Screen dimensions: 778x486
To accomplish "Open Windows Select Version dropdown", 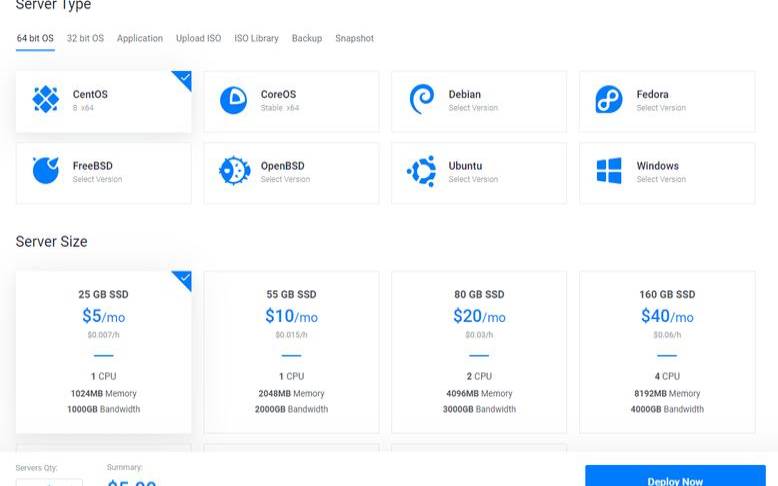I will 661,179.
